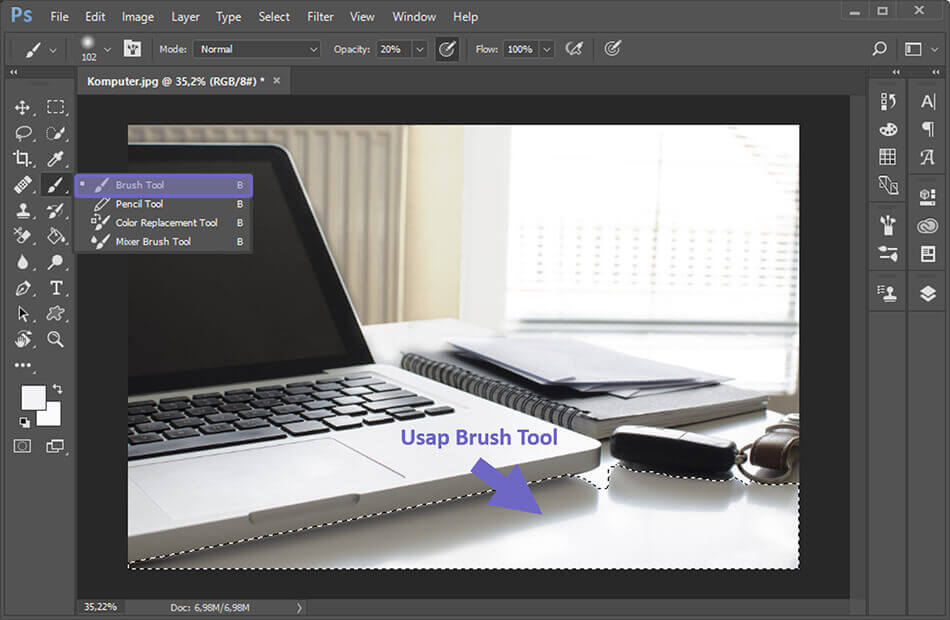Screen dimensions: 950x620
Task: Select the Zoom tool
Action: pos(56,339)
